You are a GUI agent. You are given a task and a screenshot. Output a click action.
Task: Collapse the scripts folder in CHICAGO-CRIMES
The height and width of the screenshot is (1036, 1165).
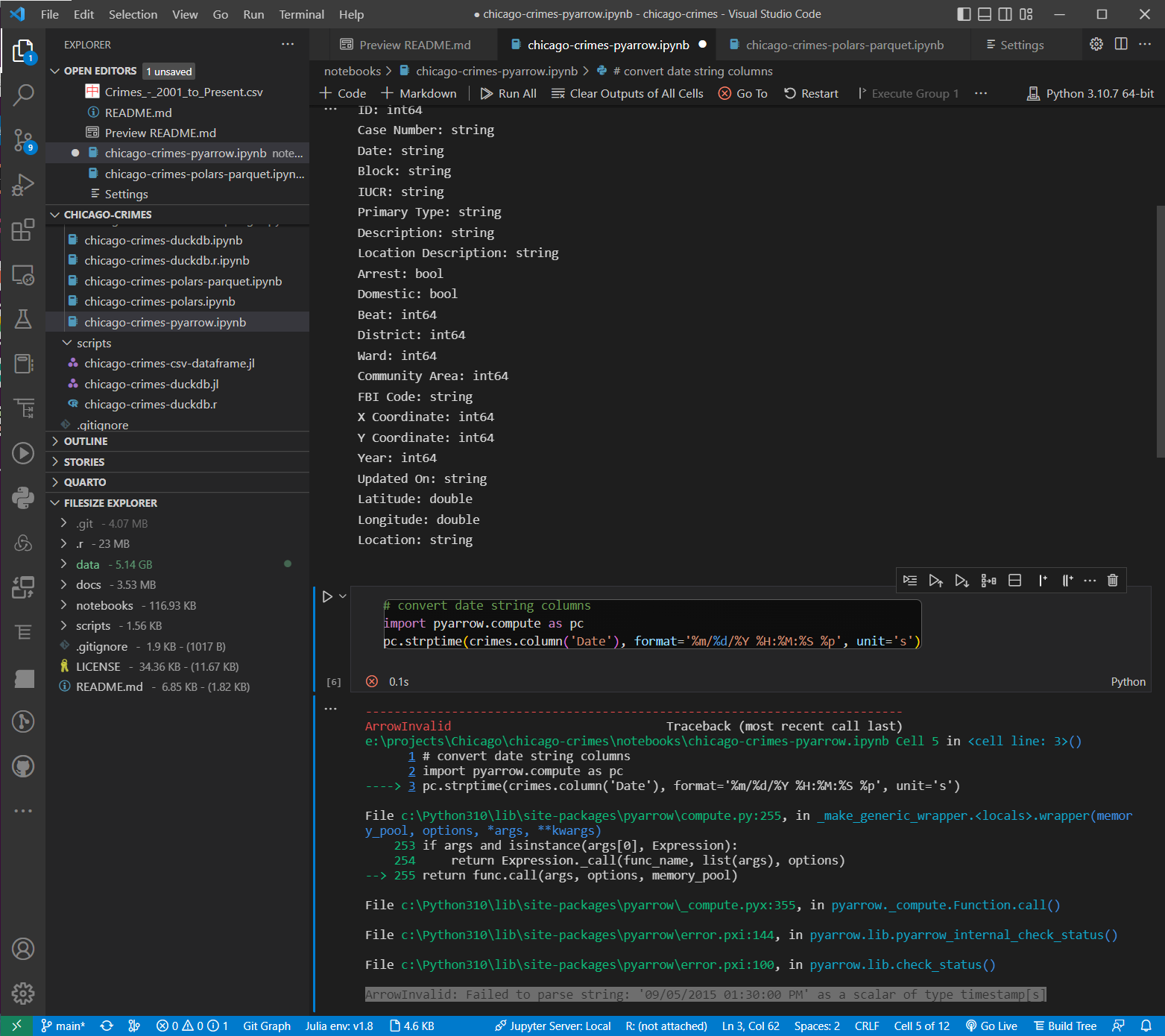[66, 343]
